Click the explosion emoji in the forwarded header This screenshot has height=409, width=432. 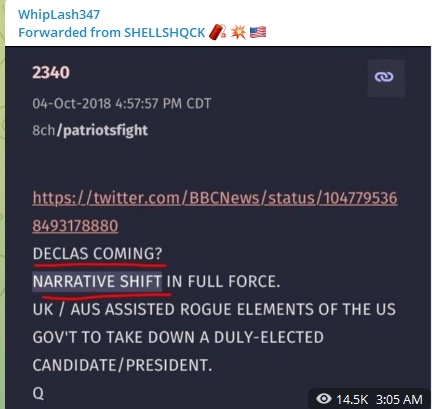[x=238, y=32]
